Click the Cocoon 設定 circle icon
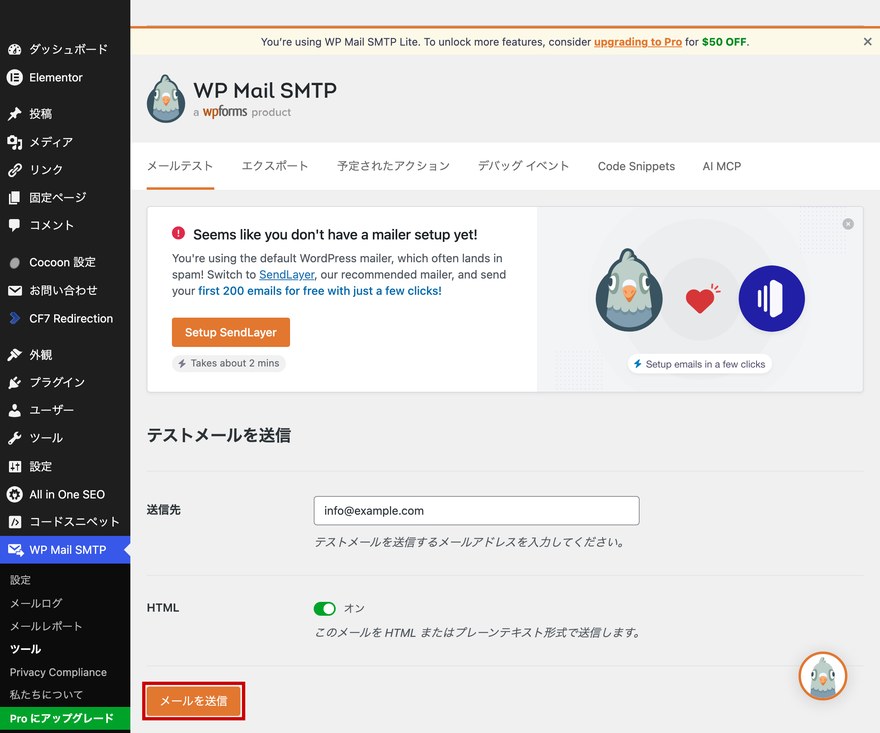880x733 pixels. point(15,263)
